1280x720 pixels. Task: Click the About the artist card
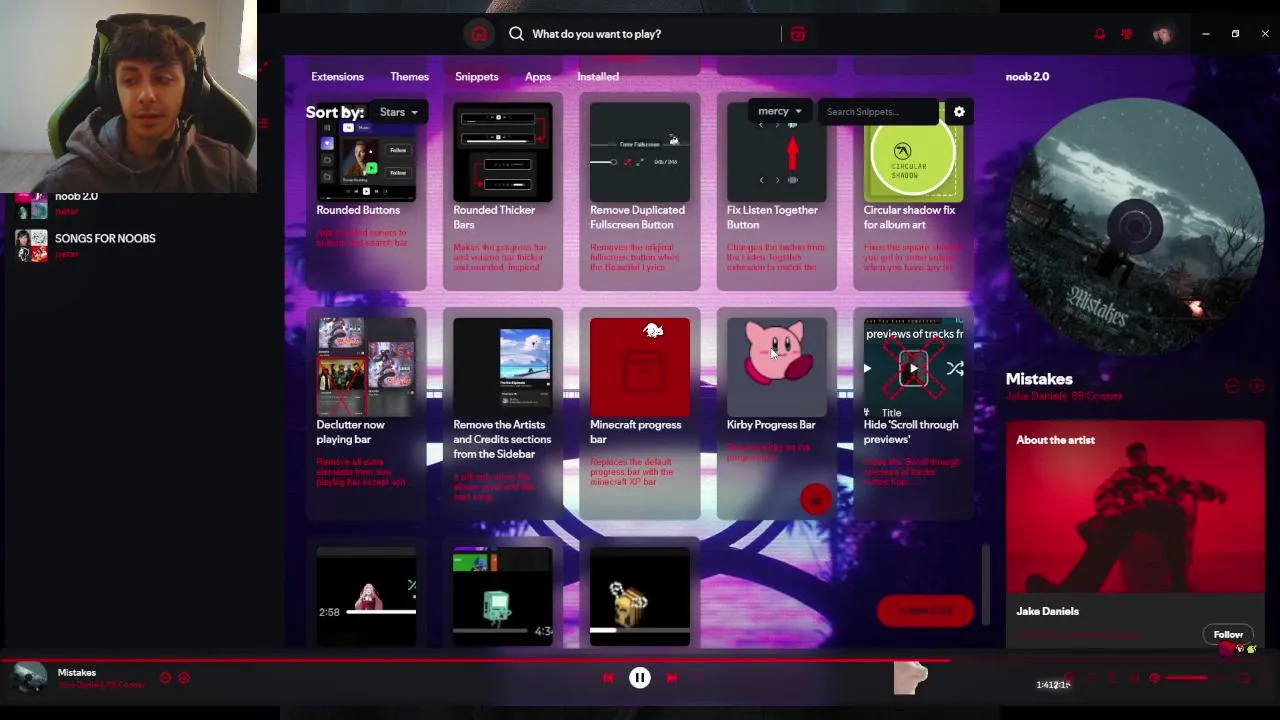tap(1135, 535)
